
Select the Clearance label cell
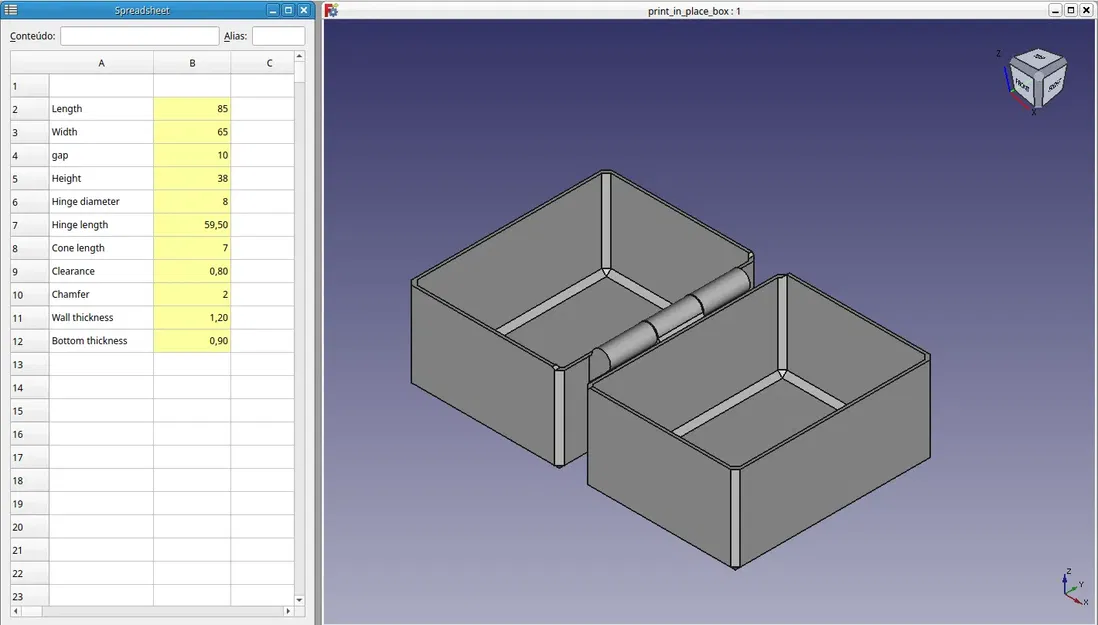[102, 271]
